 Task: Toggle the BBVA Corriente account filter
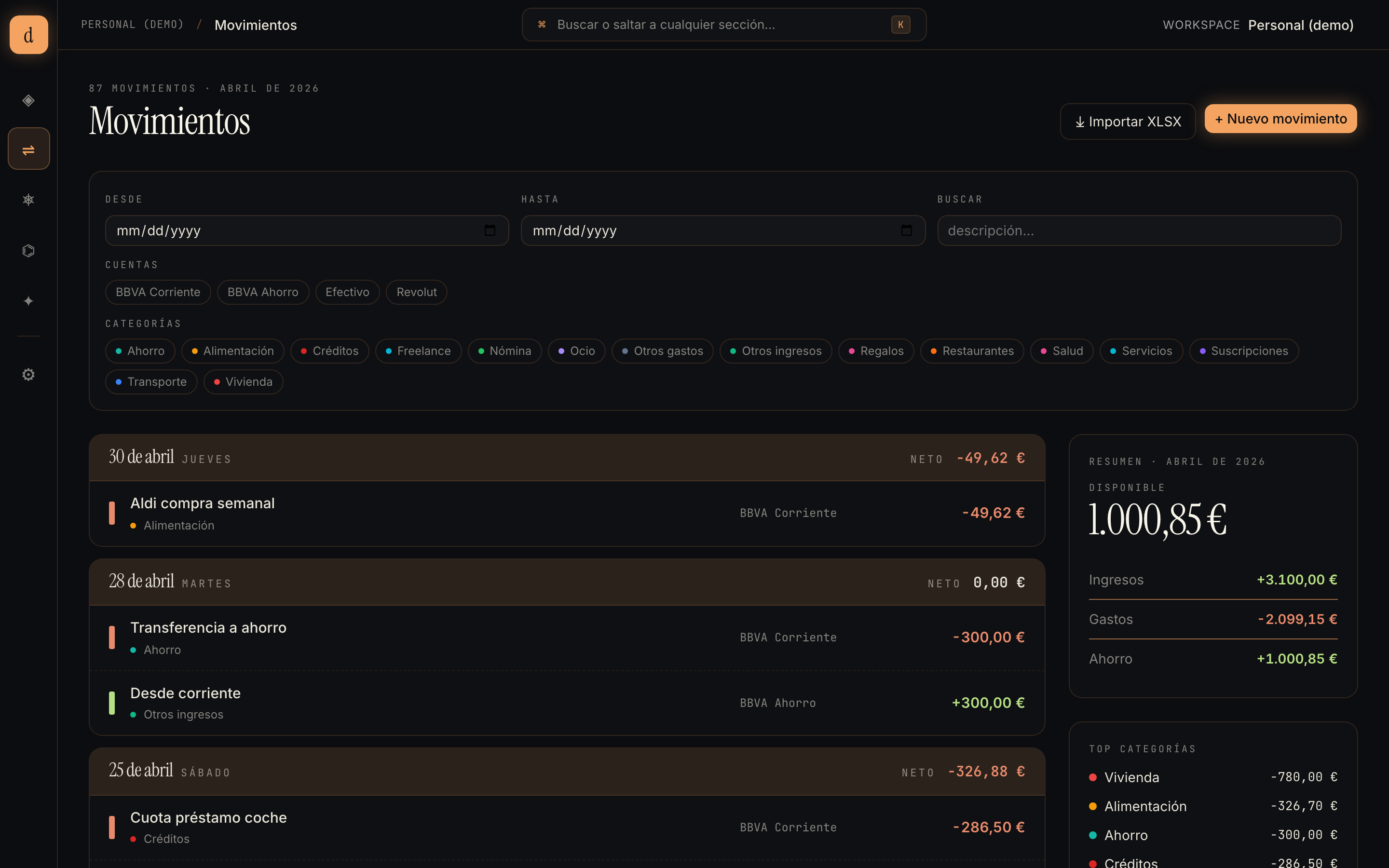tap(158, 292)
